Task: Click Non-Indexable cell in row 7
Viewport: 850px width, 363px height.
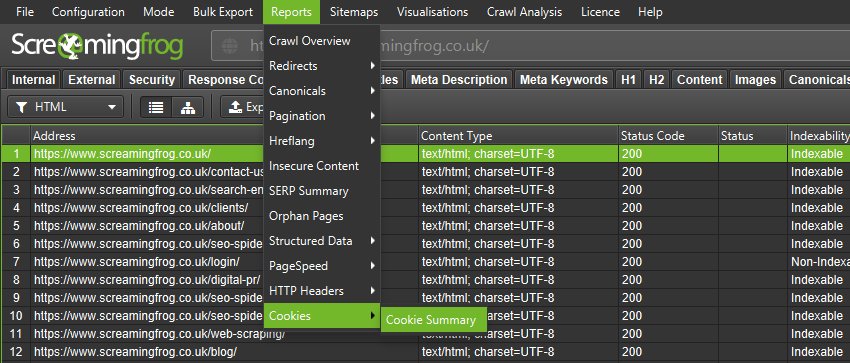Action: coord(819,262)
